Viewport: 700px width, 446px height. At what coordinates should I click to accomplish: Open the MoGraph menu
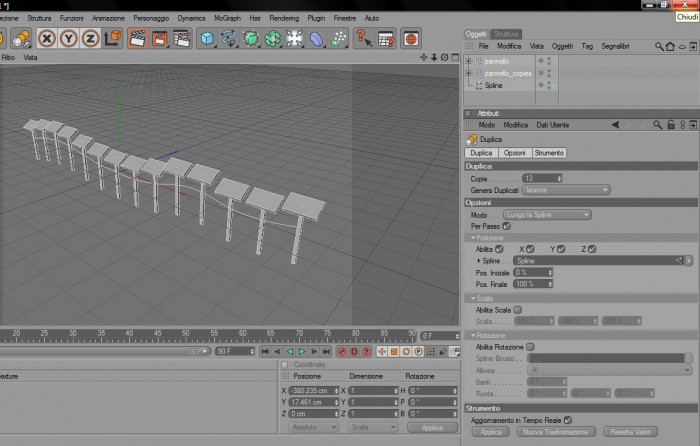pyautogui.click(x=227, y=18)
